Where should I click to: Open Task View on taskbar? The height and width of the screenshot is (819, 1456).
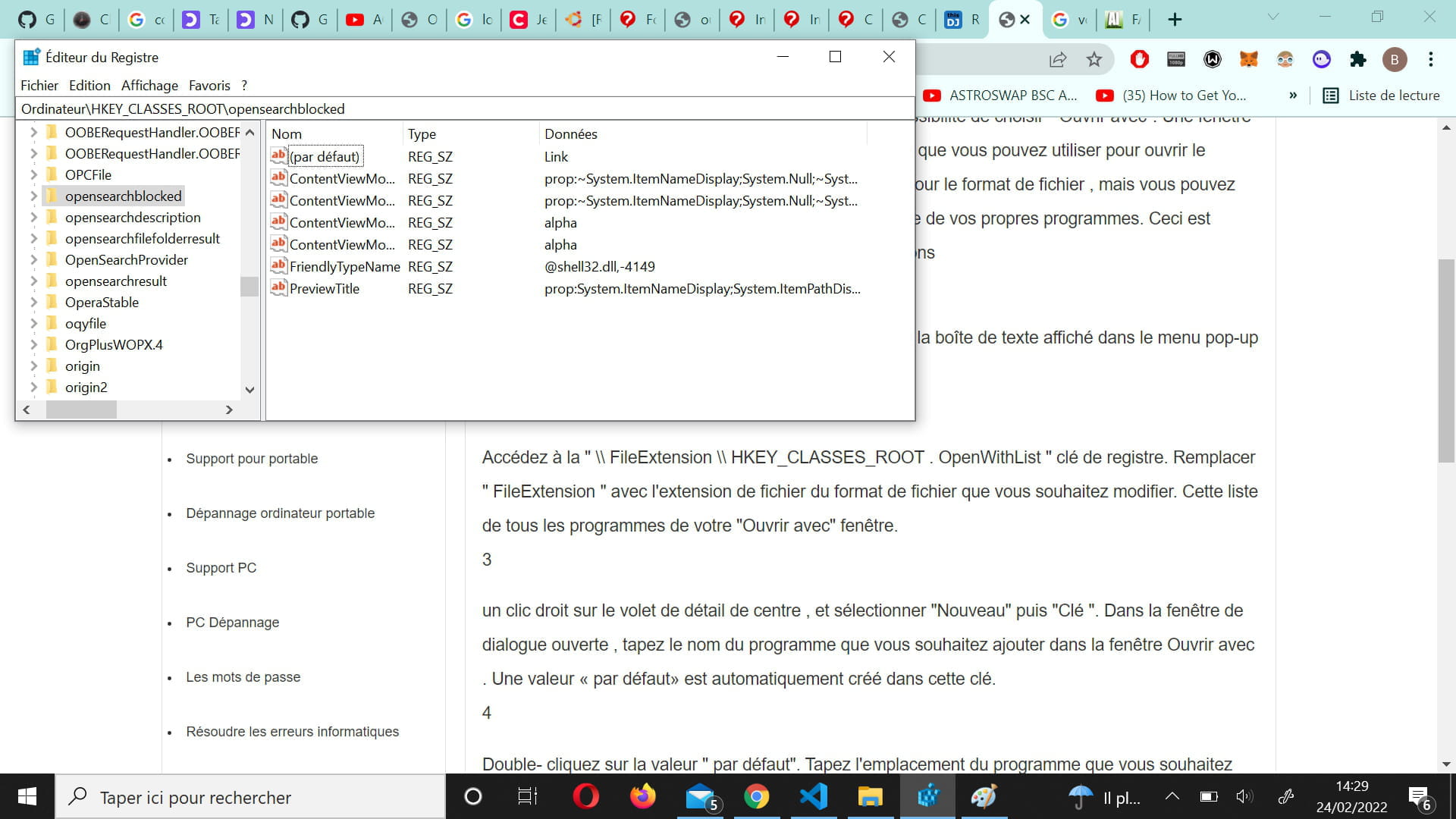(x=528, y=796)
